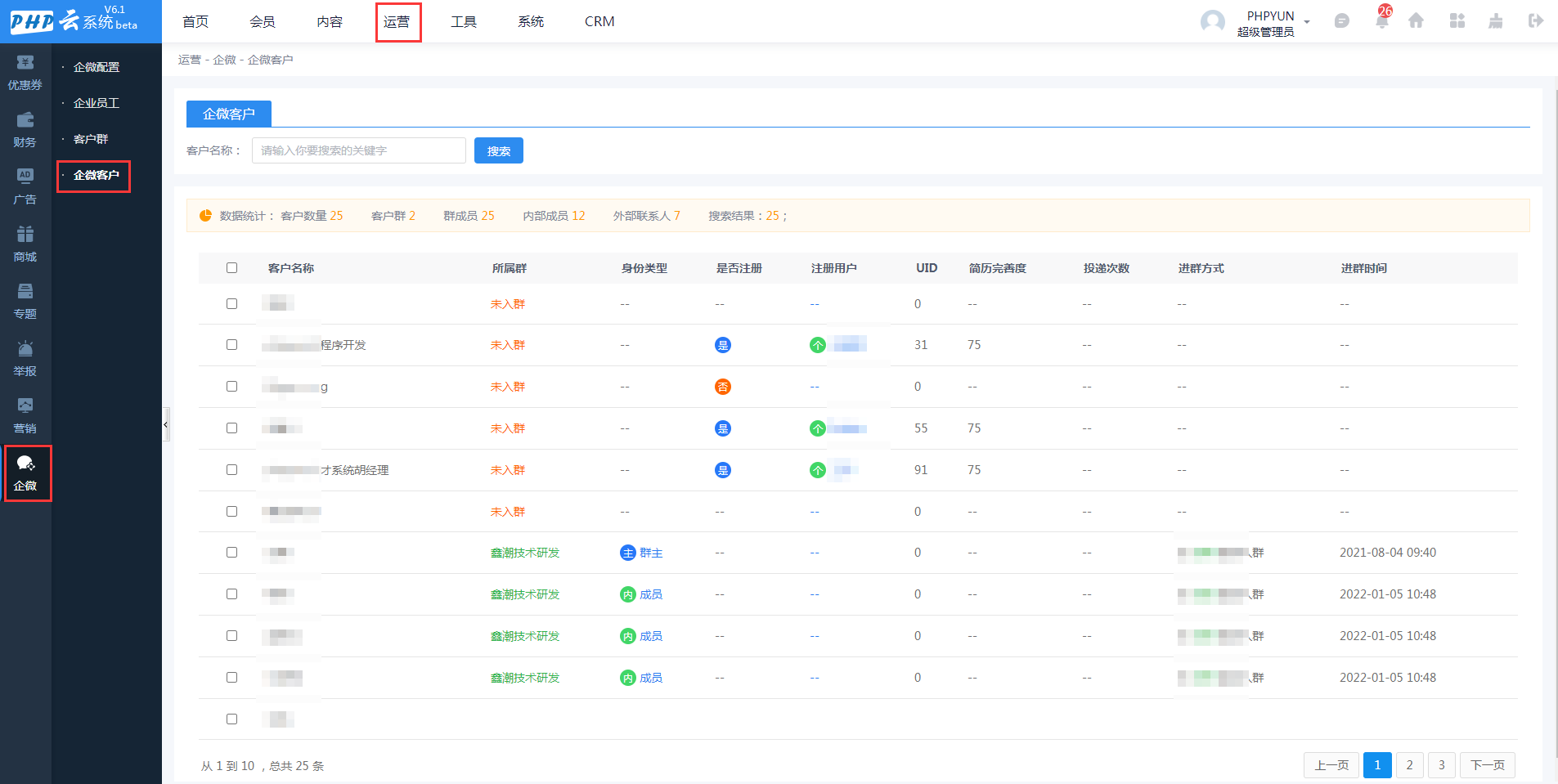Expand the PHPYUN account dropdown arrow
1558x784 pixels.
(1307, 22)
